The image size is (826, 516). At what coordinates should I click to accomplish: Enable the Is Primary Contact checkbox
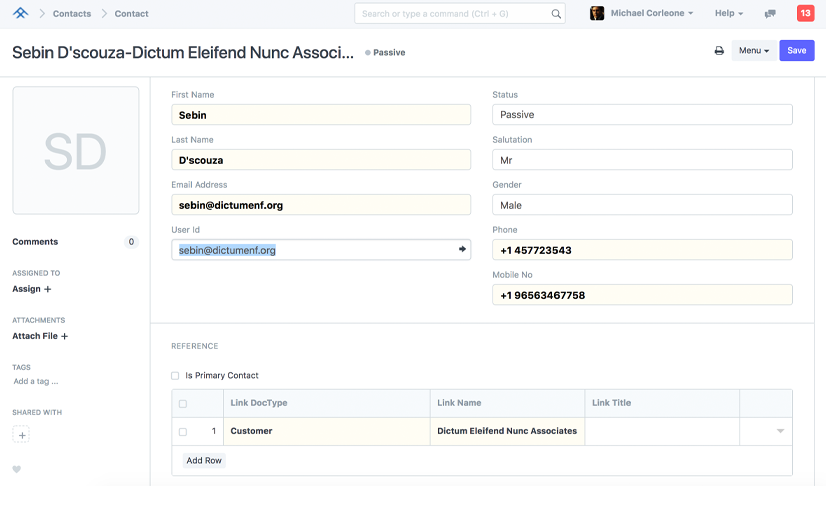(x=175, y=376)
